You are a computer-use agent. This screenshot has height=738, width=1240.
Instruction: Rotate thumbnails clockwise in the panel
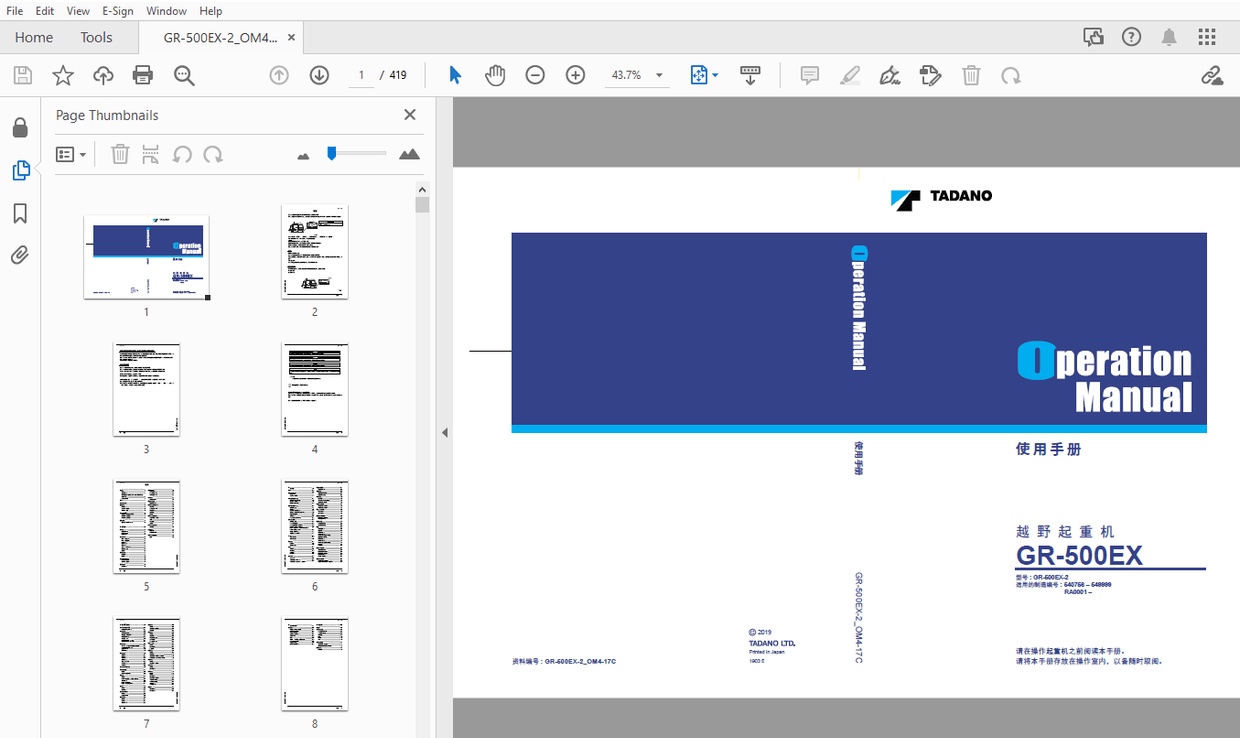coord(213,154)
